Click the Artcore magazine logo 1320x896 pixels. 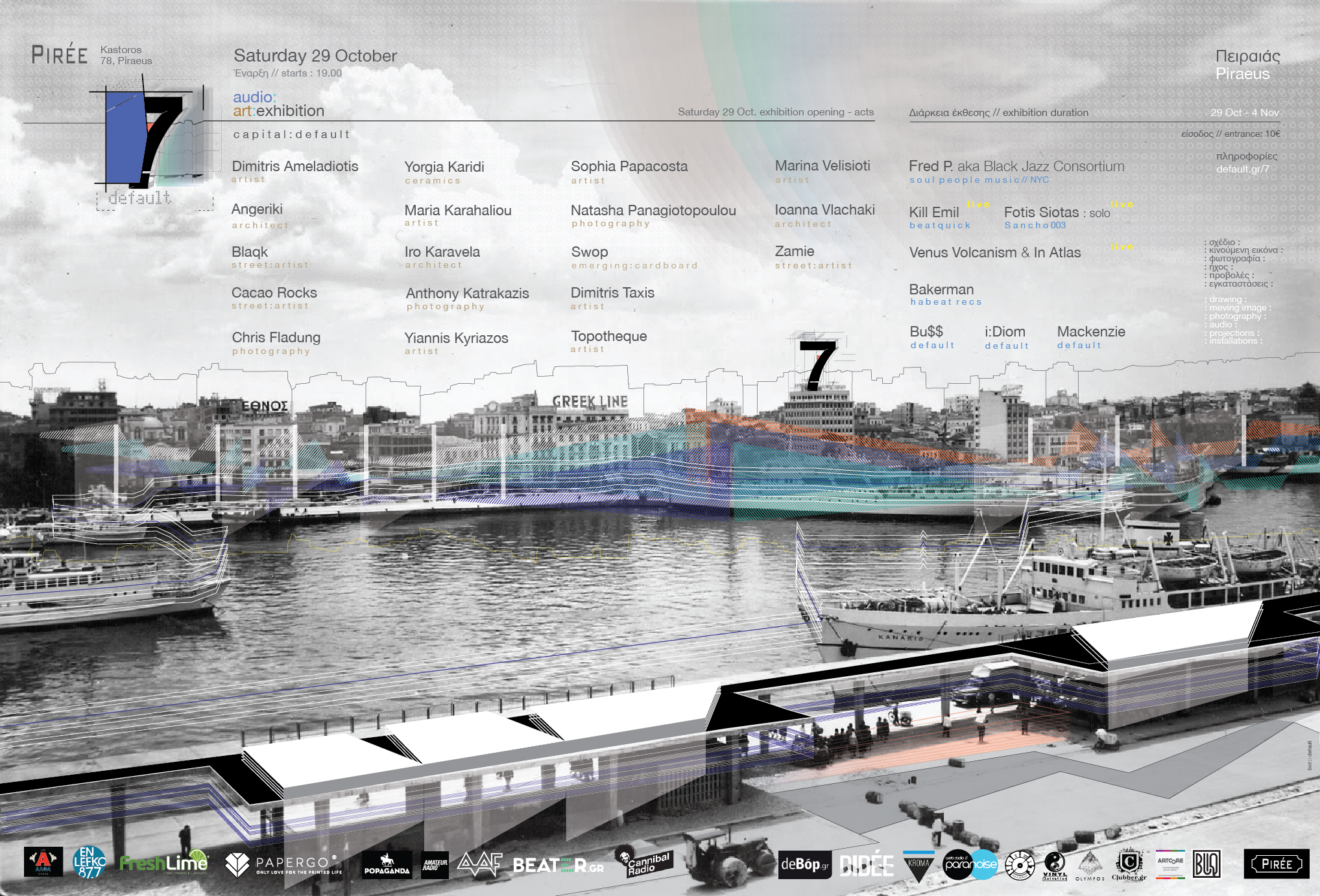pyautogui.click(x=1170, y=864)
